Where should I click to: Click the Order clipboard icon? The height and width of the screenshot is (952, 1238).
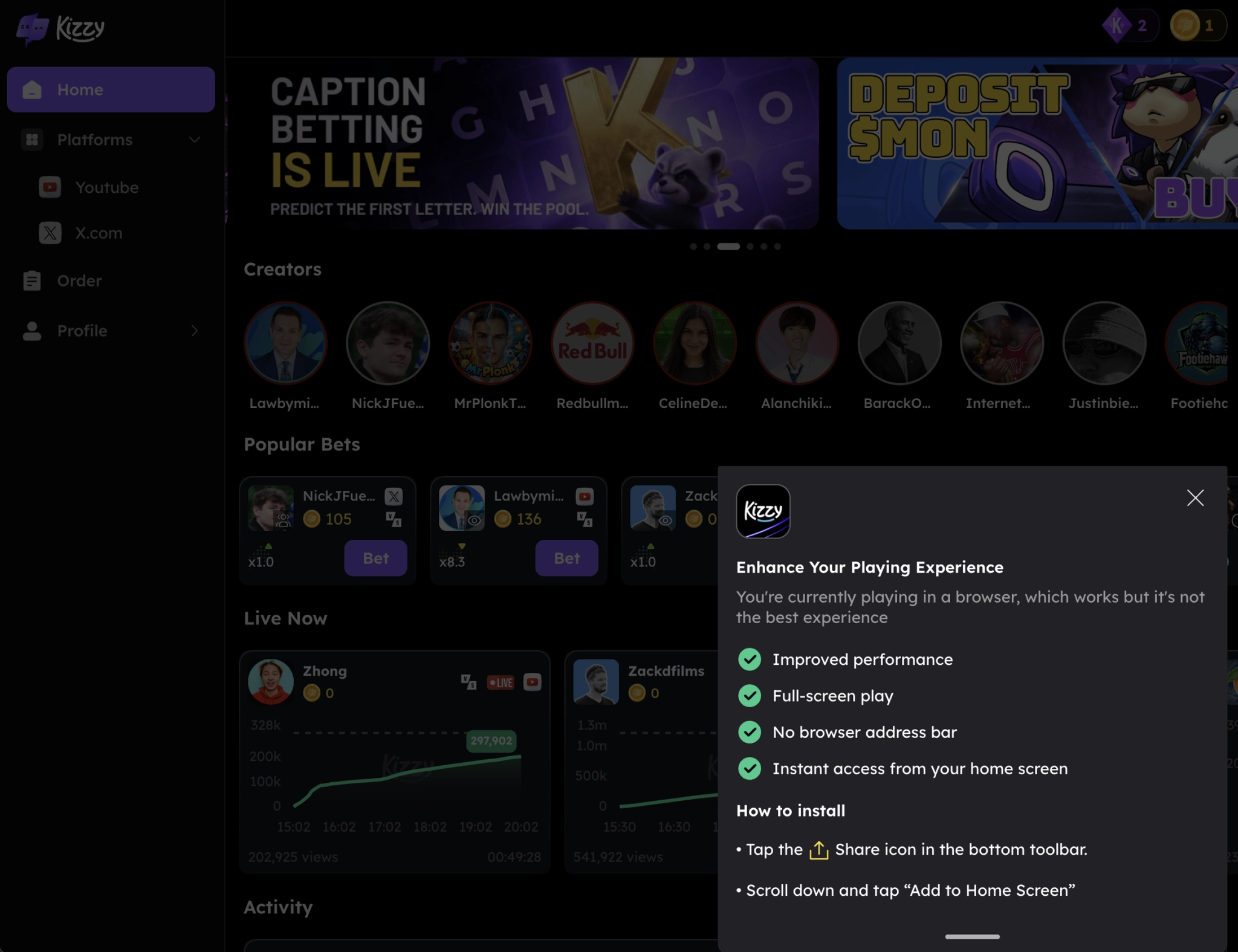click(x=31, y=280)
